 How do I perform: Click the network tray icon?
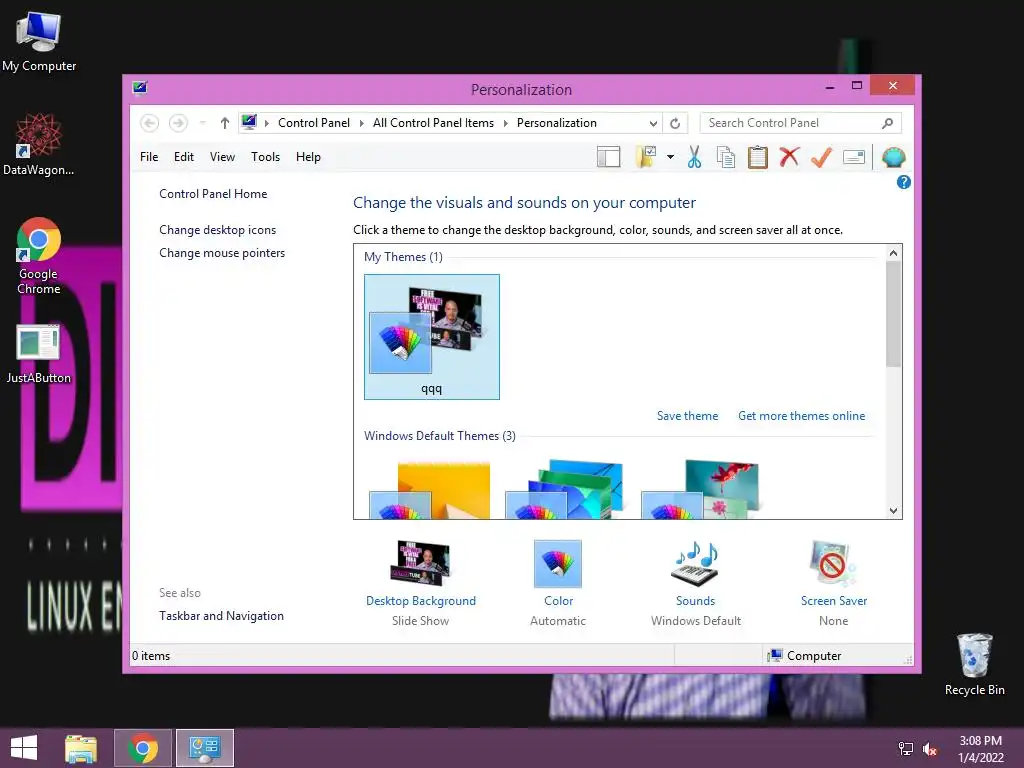coord(906,749)
